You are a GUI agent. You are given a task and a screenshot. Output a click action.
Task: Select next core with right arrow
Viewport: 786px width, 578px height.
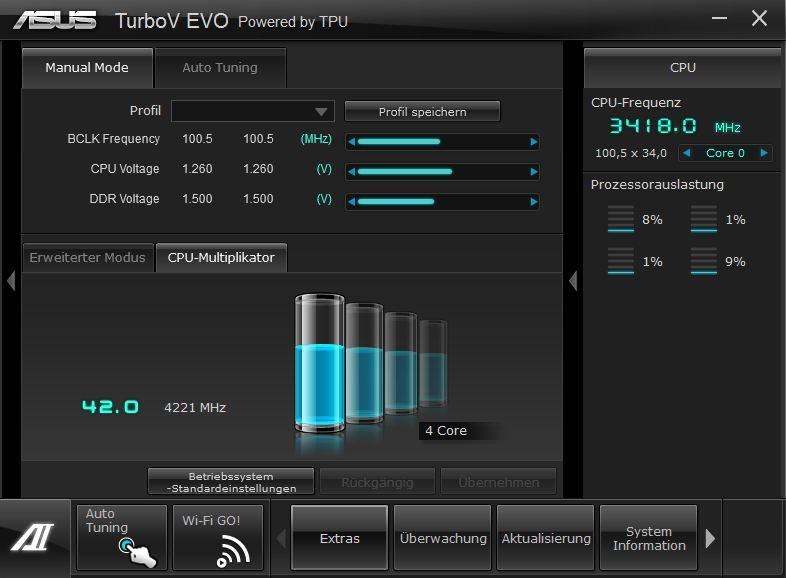click(764, 153)
